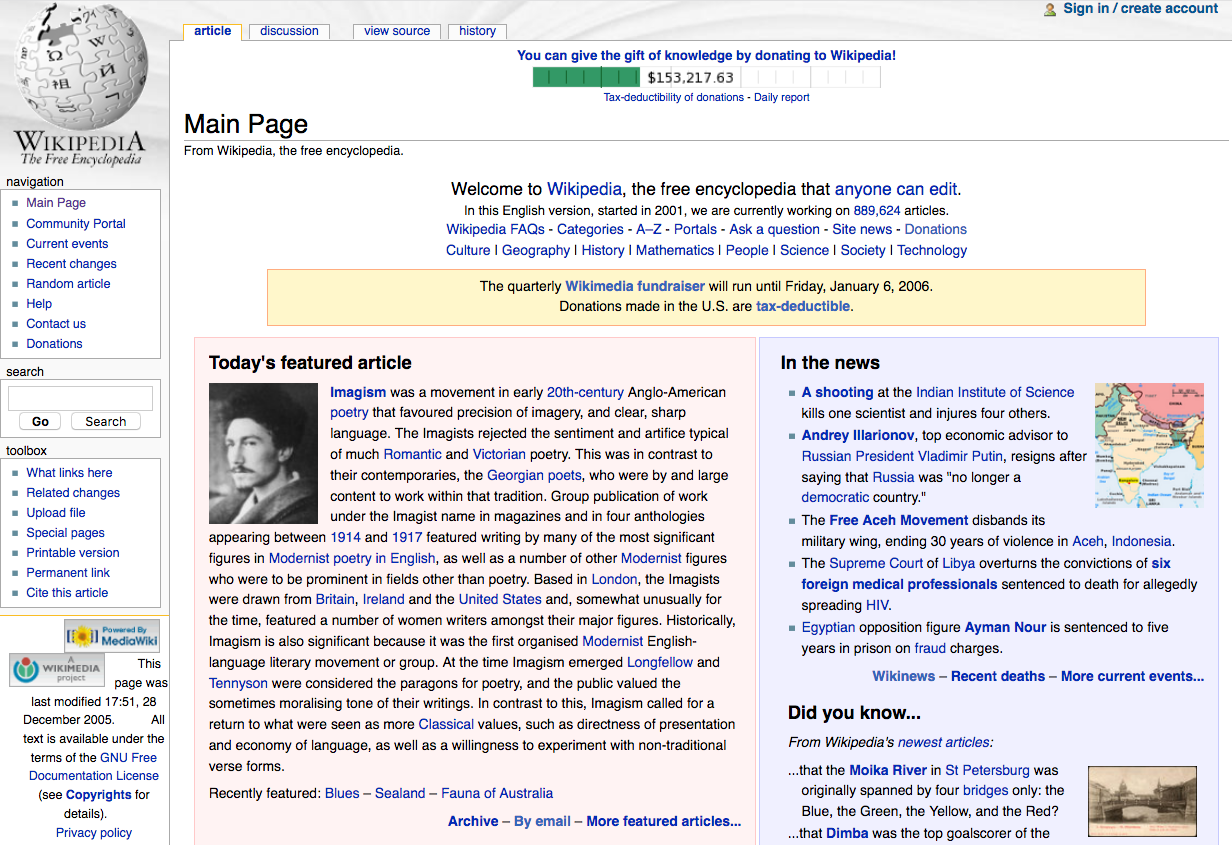The height and width of the screenshot is (845, 1232).
Task: Open the Longfellow link
Action: click(660, 662)
